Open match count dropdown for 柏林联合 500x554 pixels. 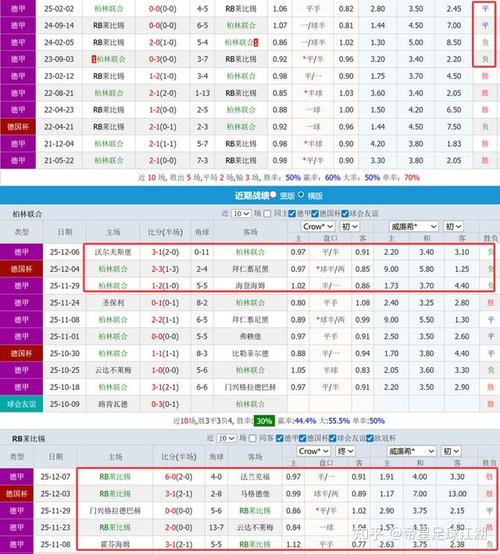click(241, 214)
